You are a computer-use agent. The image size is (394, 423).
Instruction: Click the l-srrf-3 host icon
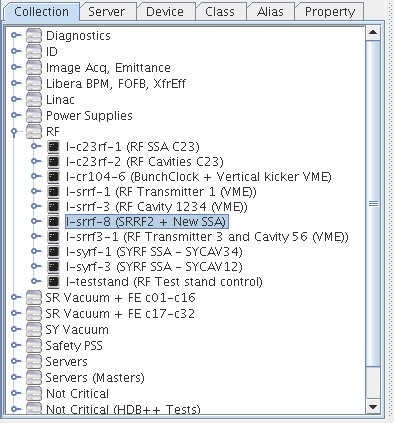point(53,206)
